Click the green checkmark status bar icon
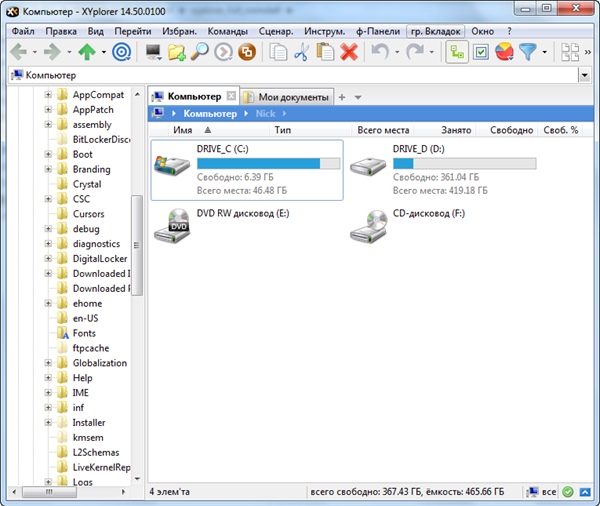600x506 pixels. click(567, 492)
